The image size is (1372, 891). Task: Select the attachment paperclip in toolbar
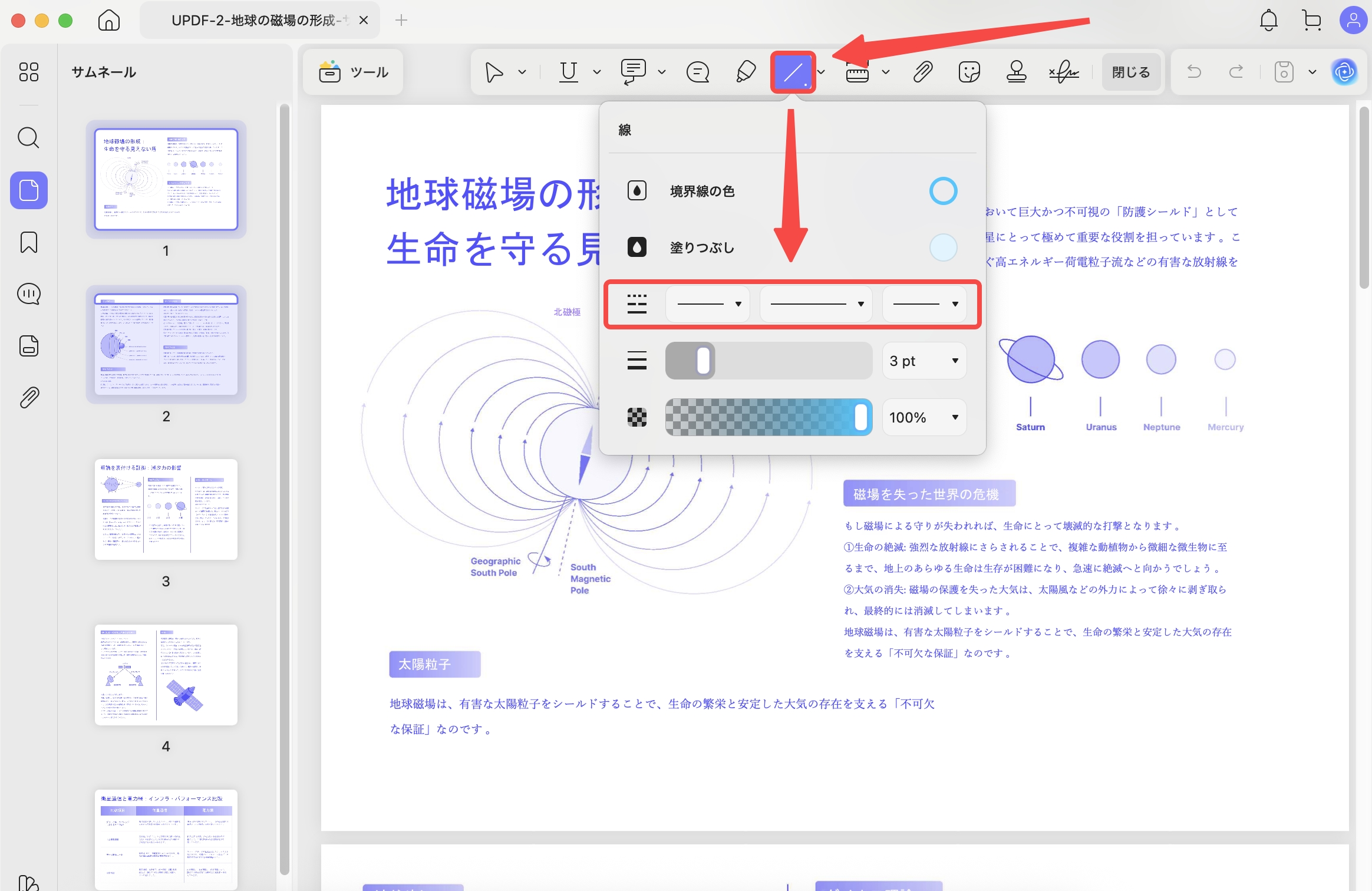point(922,72)
